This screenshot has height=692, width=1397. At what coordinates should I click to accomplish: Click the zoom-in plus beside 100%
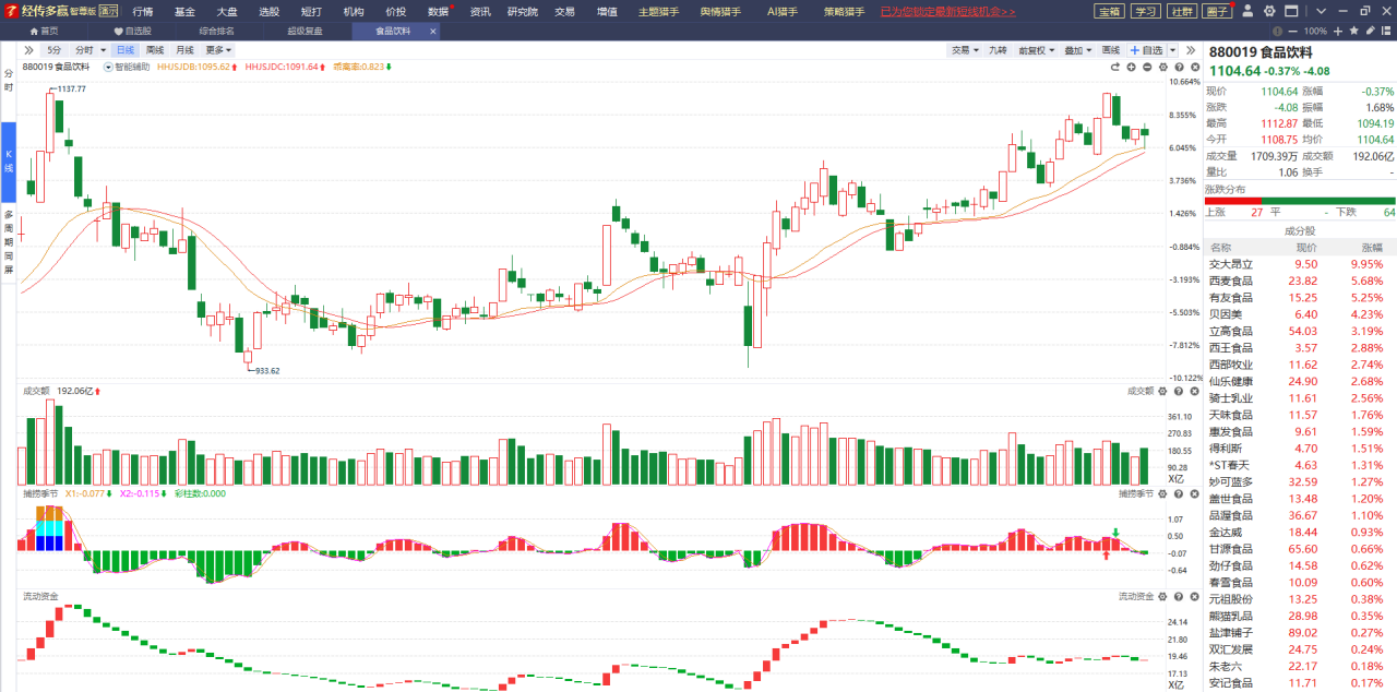point(1337,31)
